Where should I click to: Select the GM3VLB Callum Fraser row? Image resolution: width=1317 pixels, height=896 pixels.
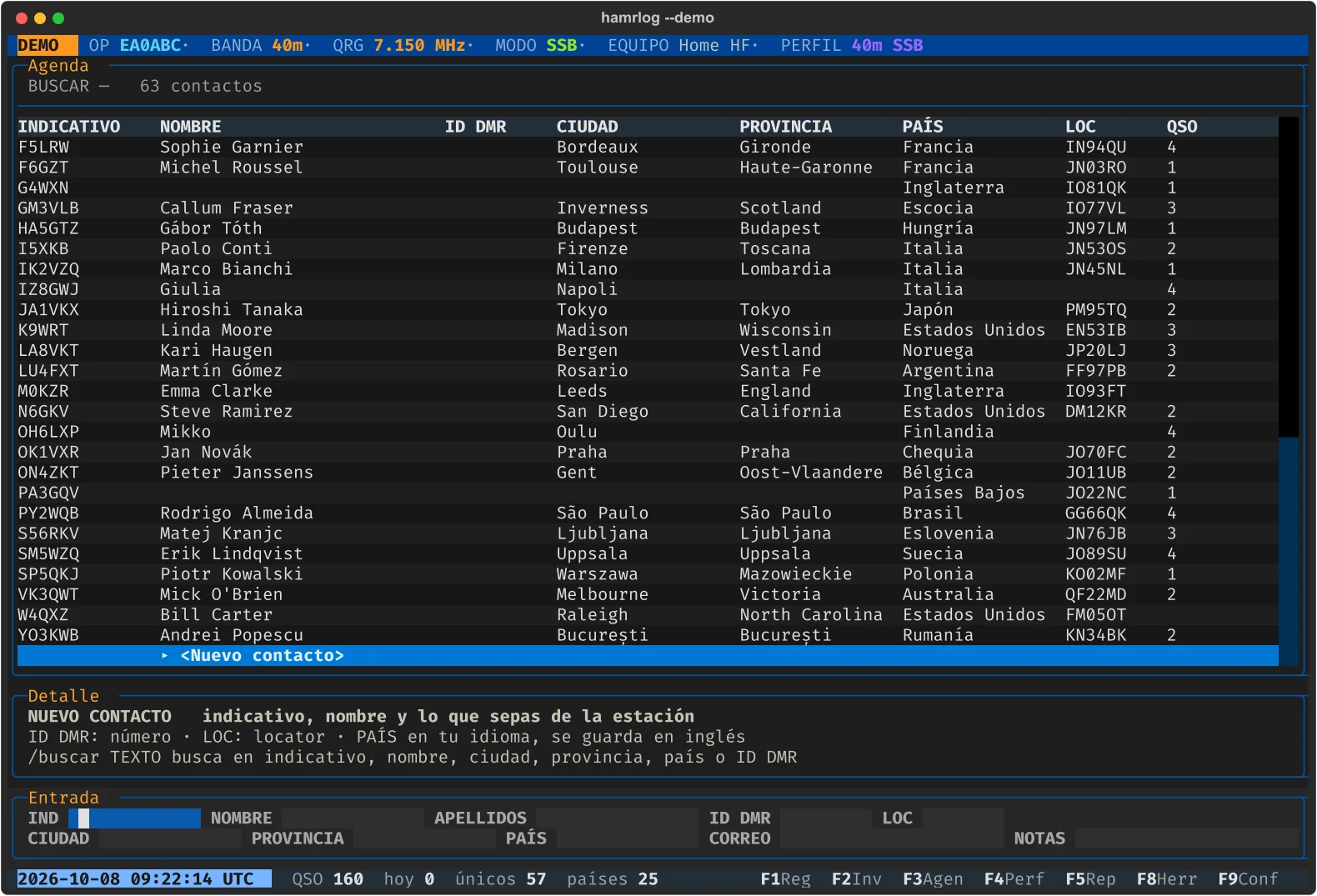pos(648,208)
